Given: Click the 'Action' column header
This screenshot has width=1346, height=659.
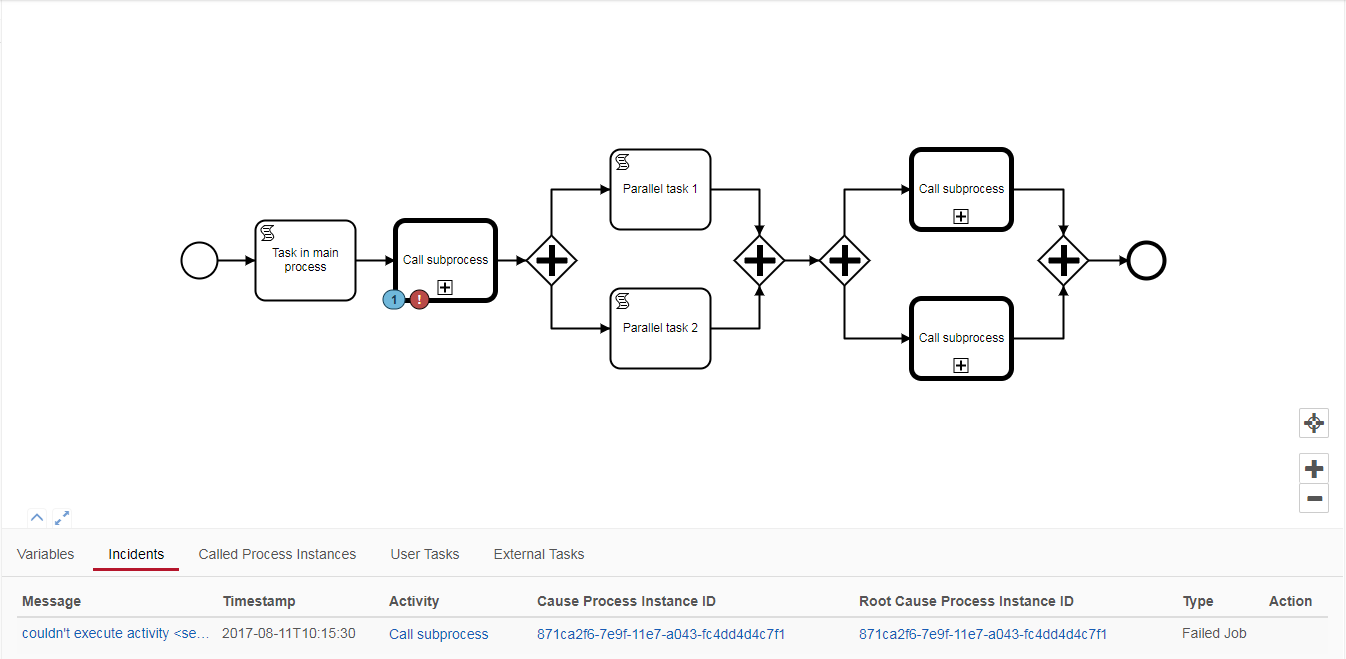Looking at the screenshot, I should (1290, 601).
